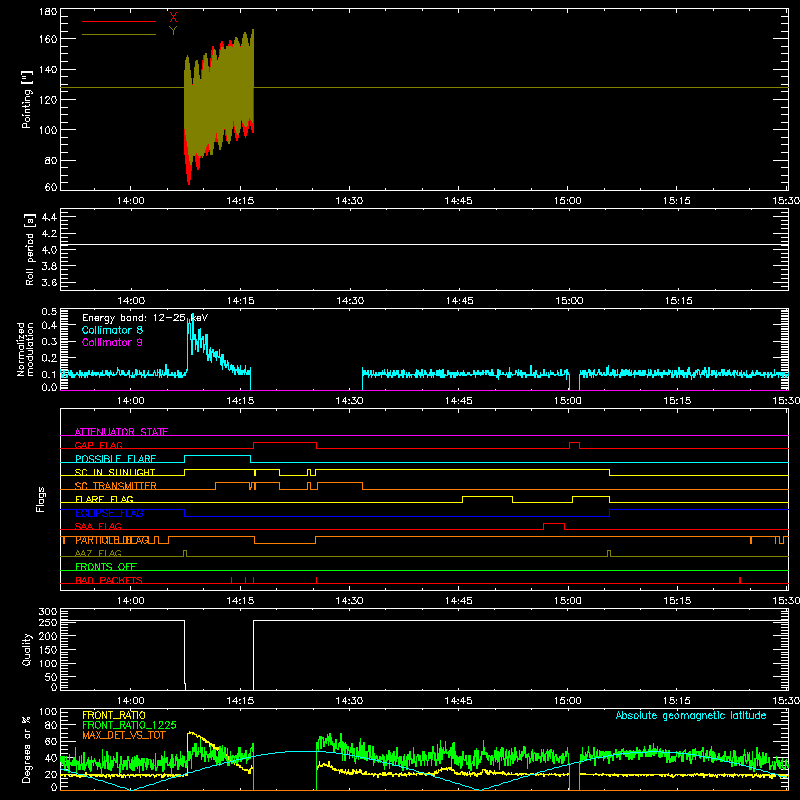Click the SC_IN_SUNLIGHT flag label
The height and width of the screenshot is (800, 800).
tap(115, 472)
